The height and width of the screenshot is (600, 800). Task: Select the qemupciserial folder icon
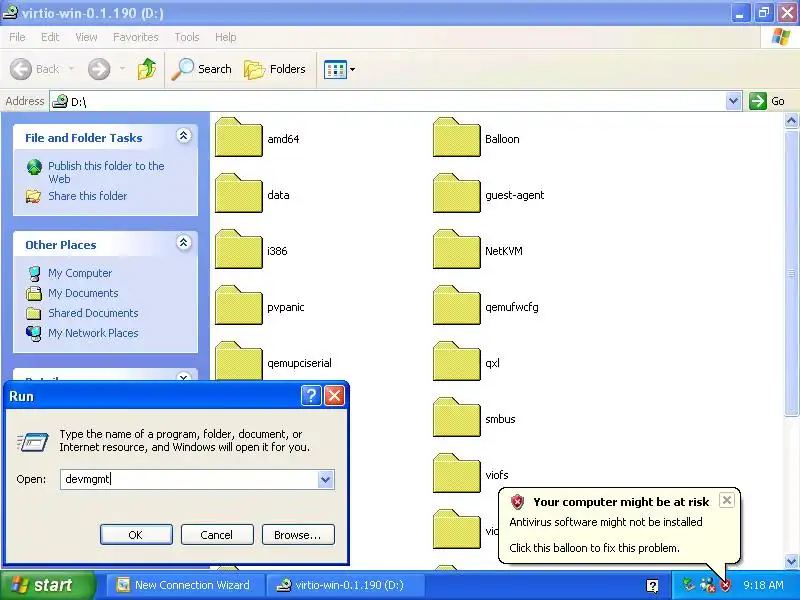[x=238, y=361]
